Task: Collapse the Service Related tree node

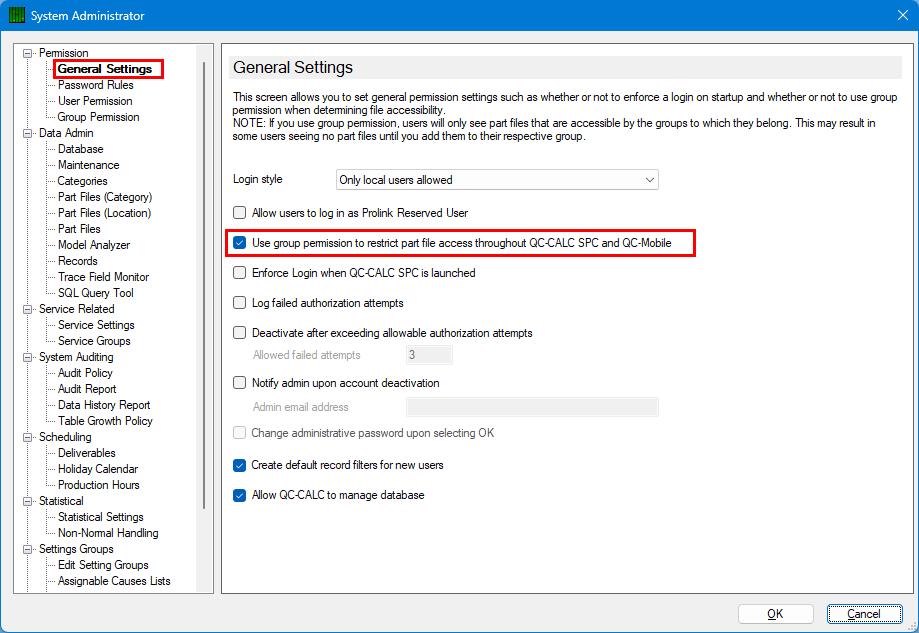Action: point(27,309)
